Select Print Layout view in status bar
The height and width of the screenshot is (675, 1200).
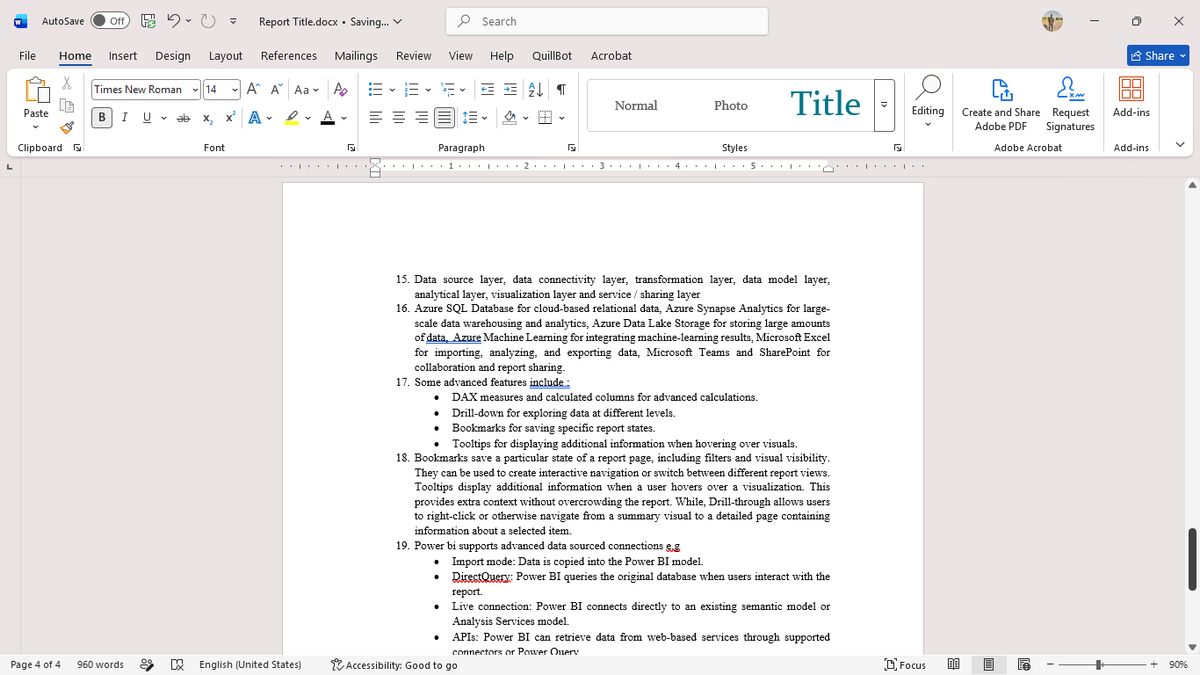(988, 665)
